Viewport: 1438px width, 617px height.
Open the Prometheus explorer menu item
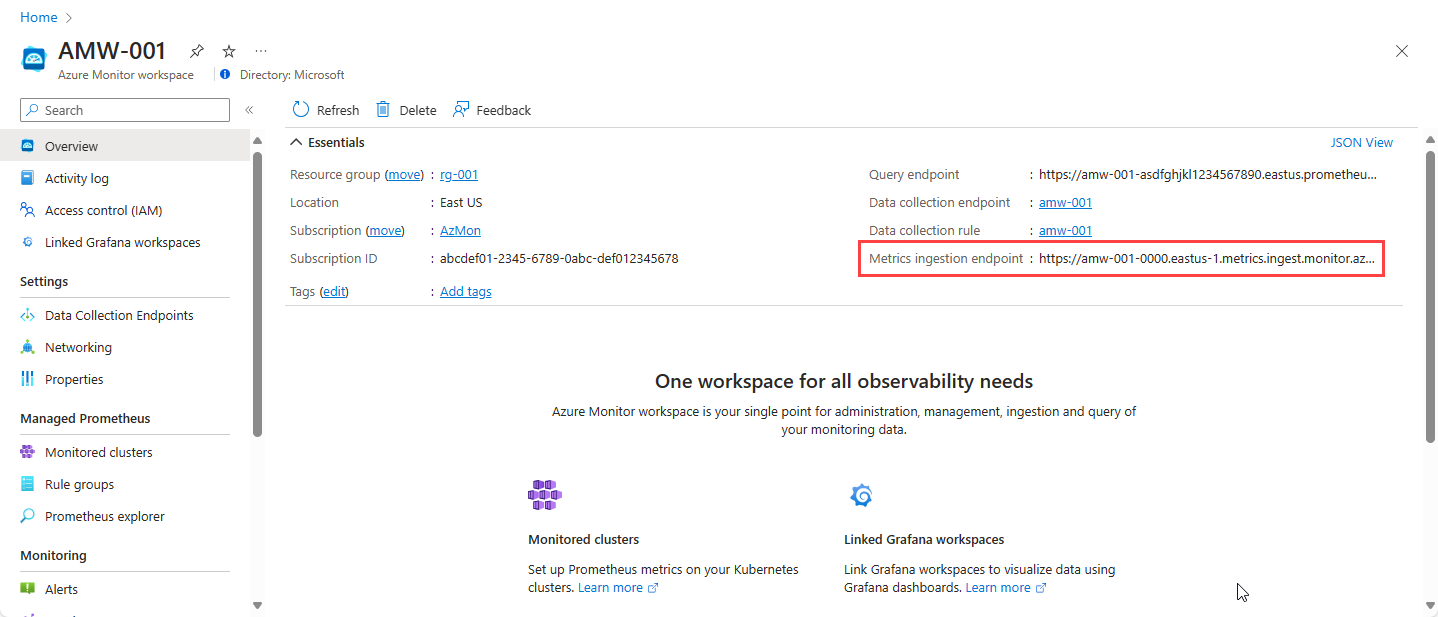(125, 516)
